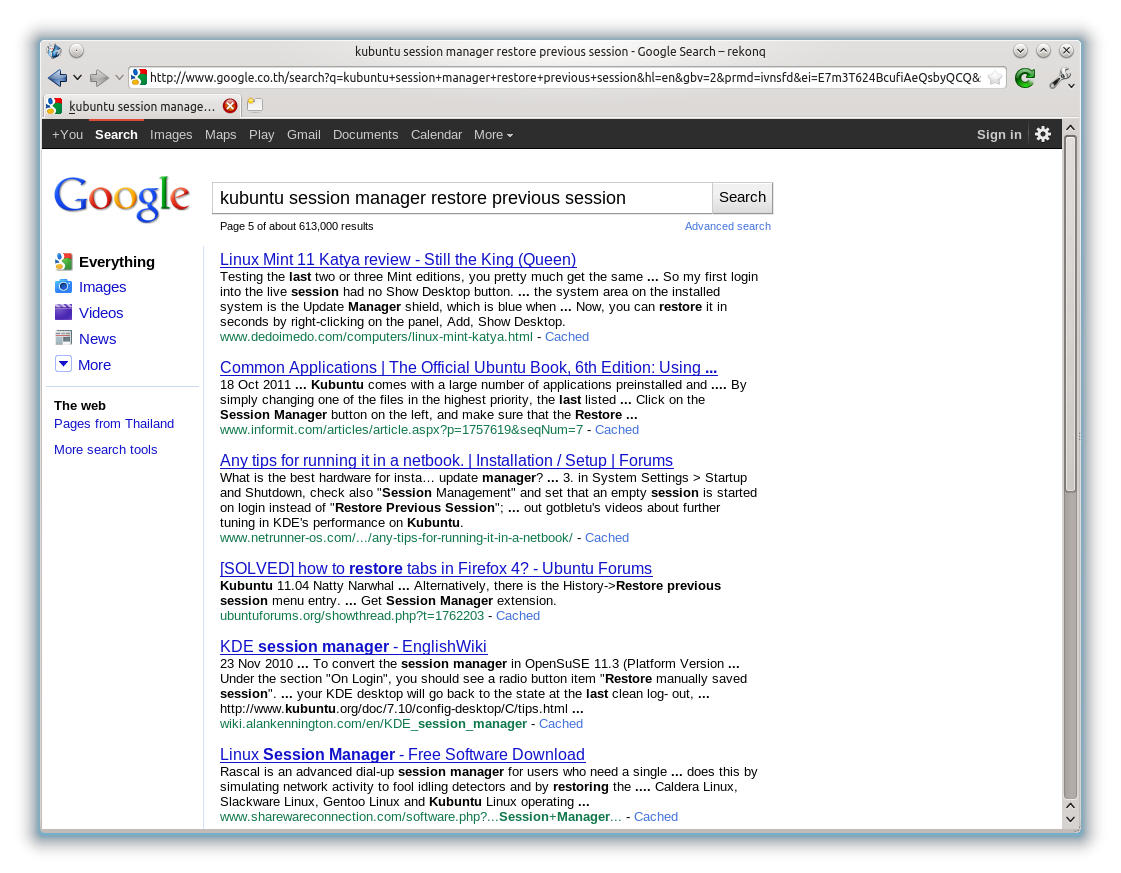Open restore tabs in Firefox 4 result
Viewport: 1121px width, 873px height.
pyautogui.click(x=436, y=568)
